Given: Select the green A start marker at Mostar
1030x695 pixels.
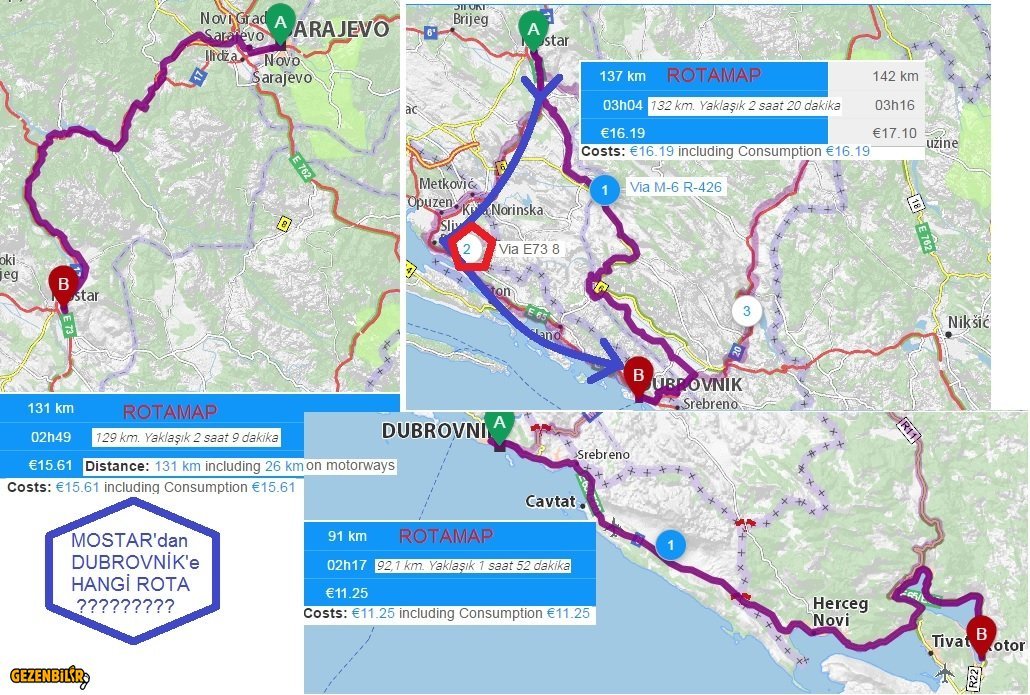Looking at the screenshot, I should (x=533, y=31).
